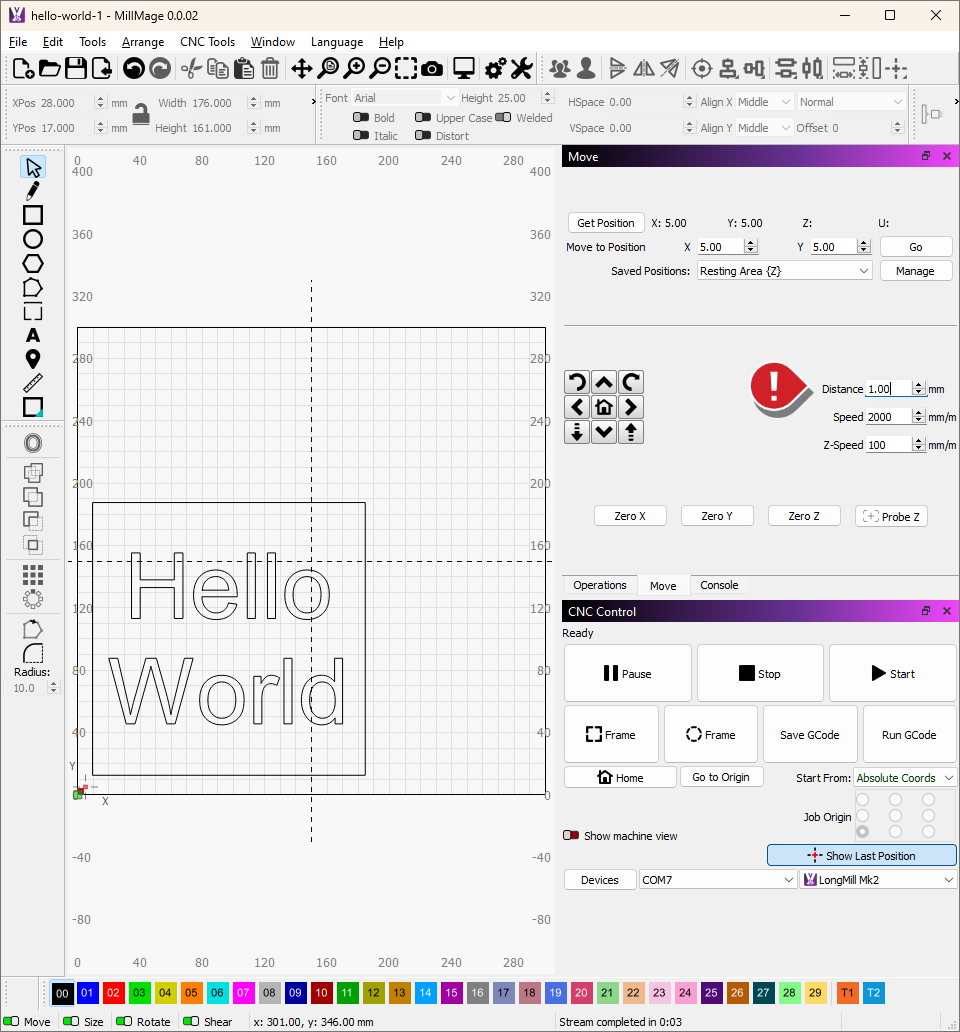The image size is (960, 1032).
Task: Open settings with the gears icon
Action: tap(494, 69)
